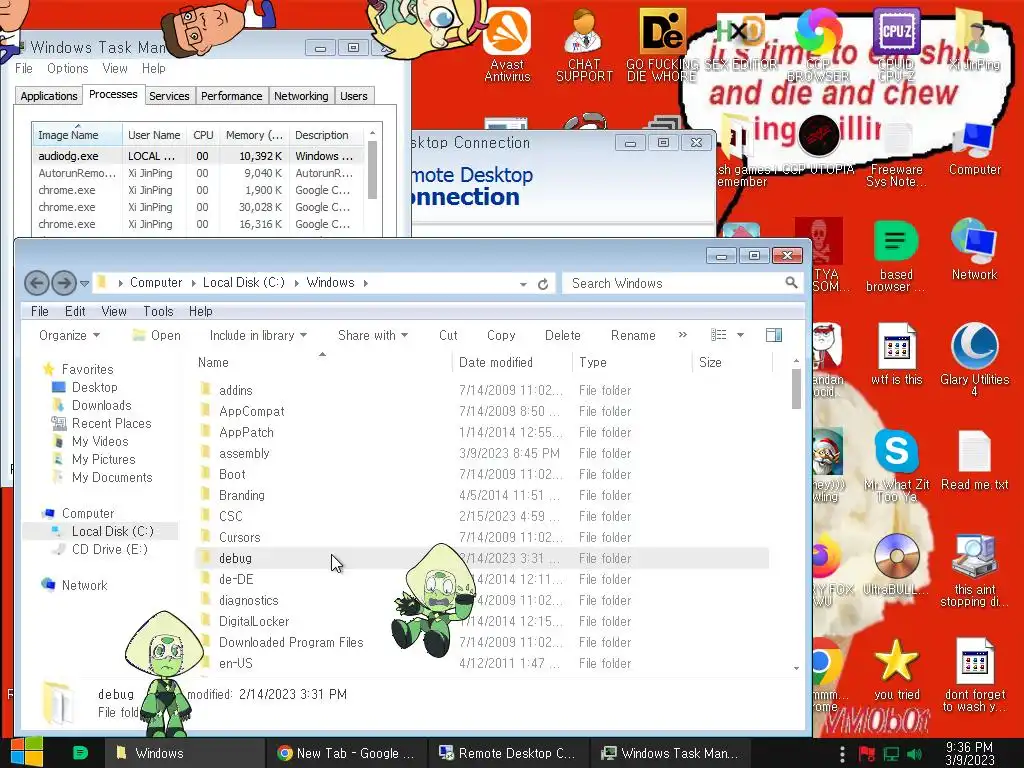Screen dimensions: 1024x768
Task: Open the Explorer Tools menu
Action: (x=158, y=312)
